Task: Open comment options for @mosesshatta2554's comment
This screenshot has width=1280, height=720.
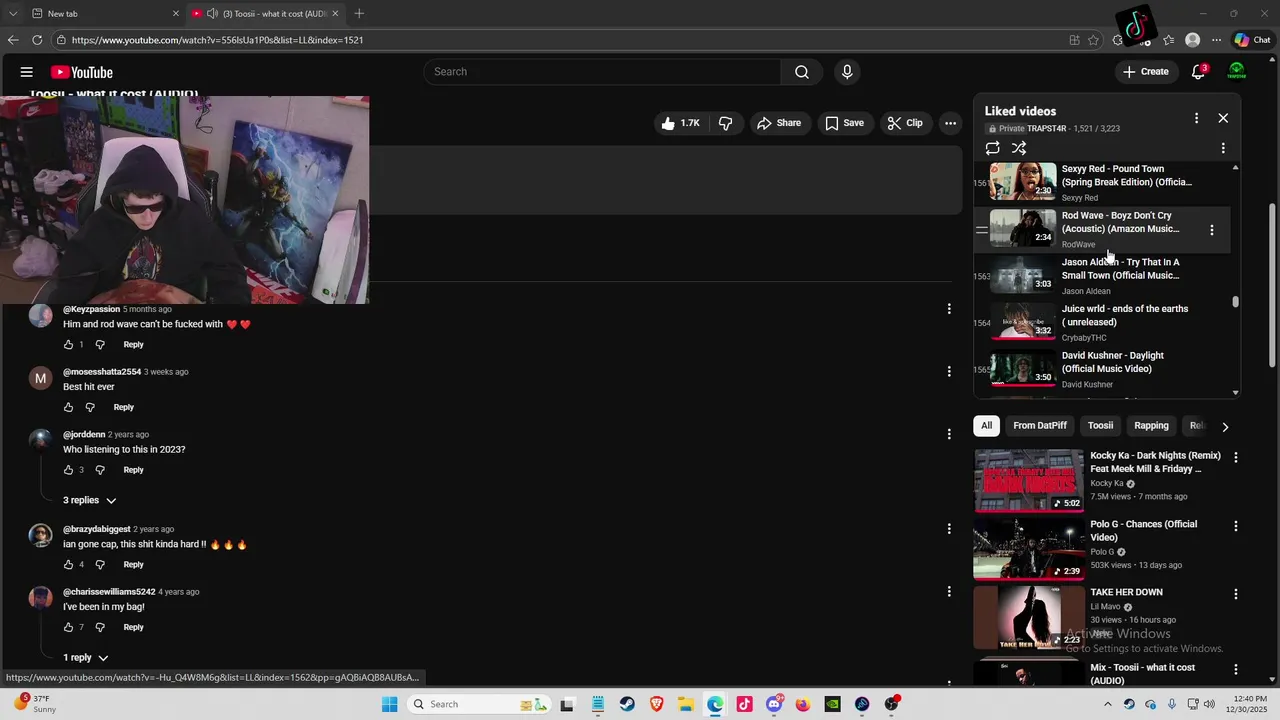Action: [949, 371]
